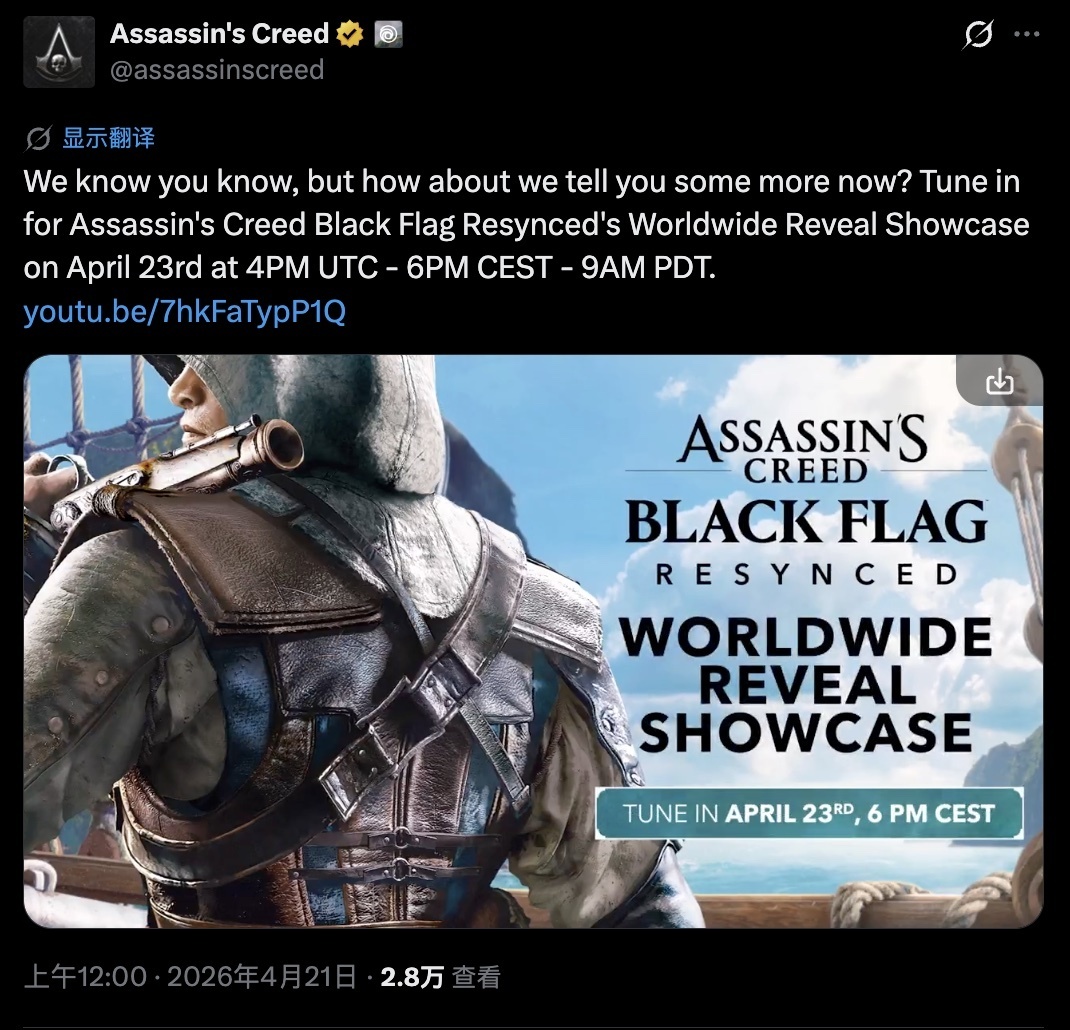Screen dimensions: 1070x1030
Task: View the 2.8万 查看 view count
Action: click(440, 977)
